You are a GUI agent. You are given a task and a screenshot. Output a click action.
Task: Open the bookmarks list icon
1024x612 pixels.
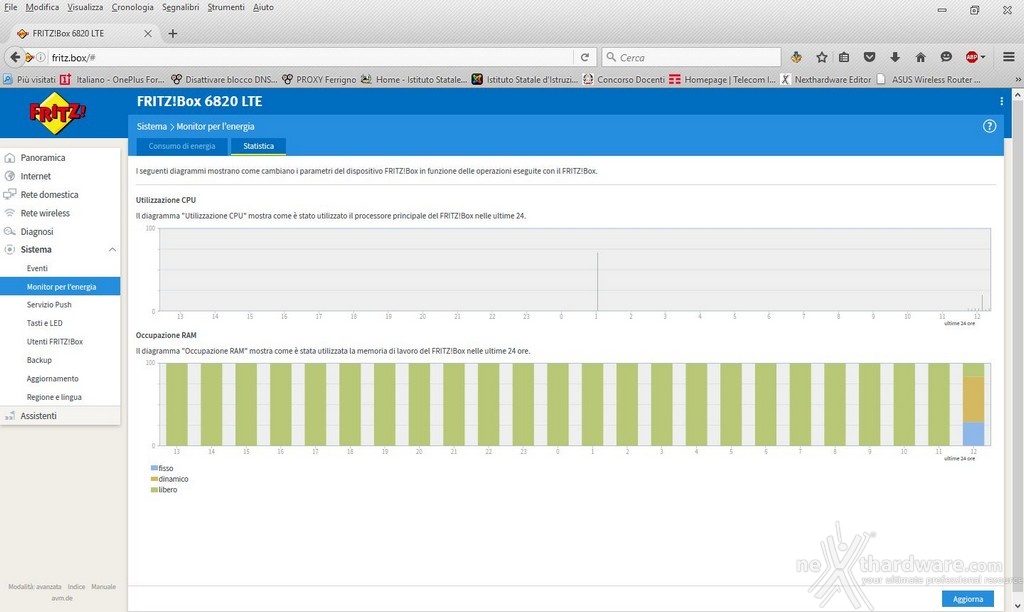coord(844,57)
